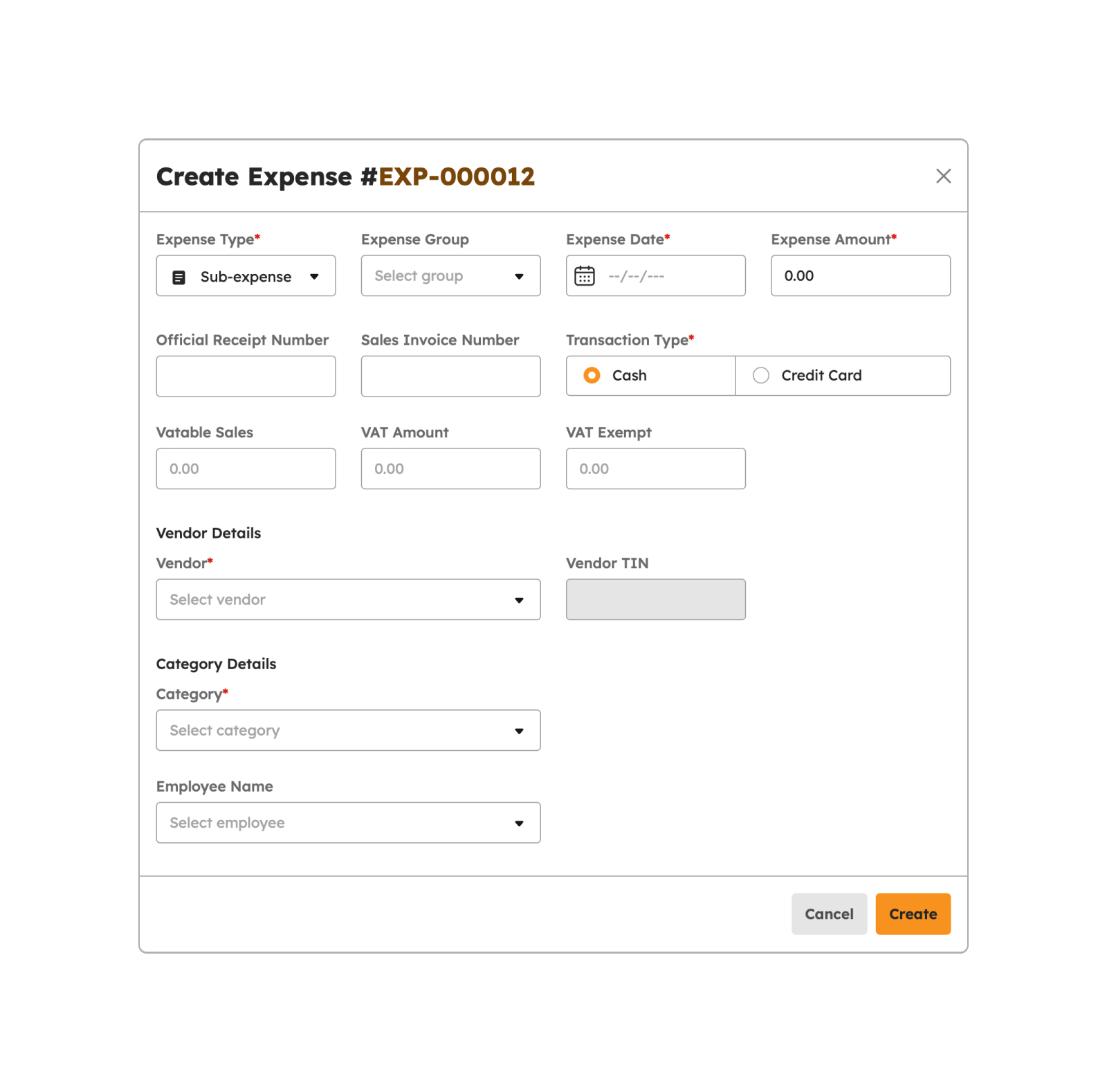Click the document icon in Expense Type
1107x1092 pixels.
pyautogui.click(x=179, y=277)
